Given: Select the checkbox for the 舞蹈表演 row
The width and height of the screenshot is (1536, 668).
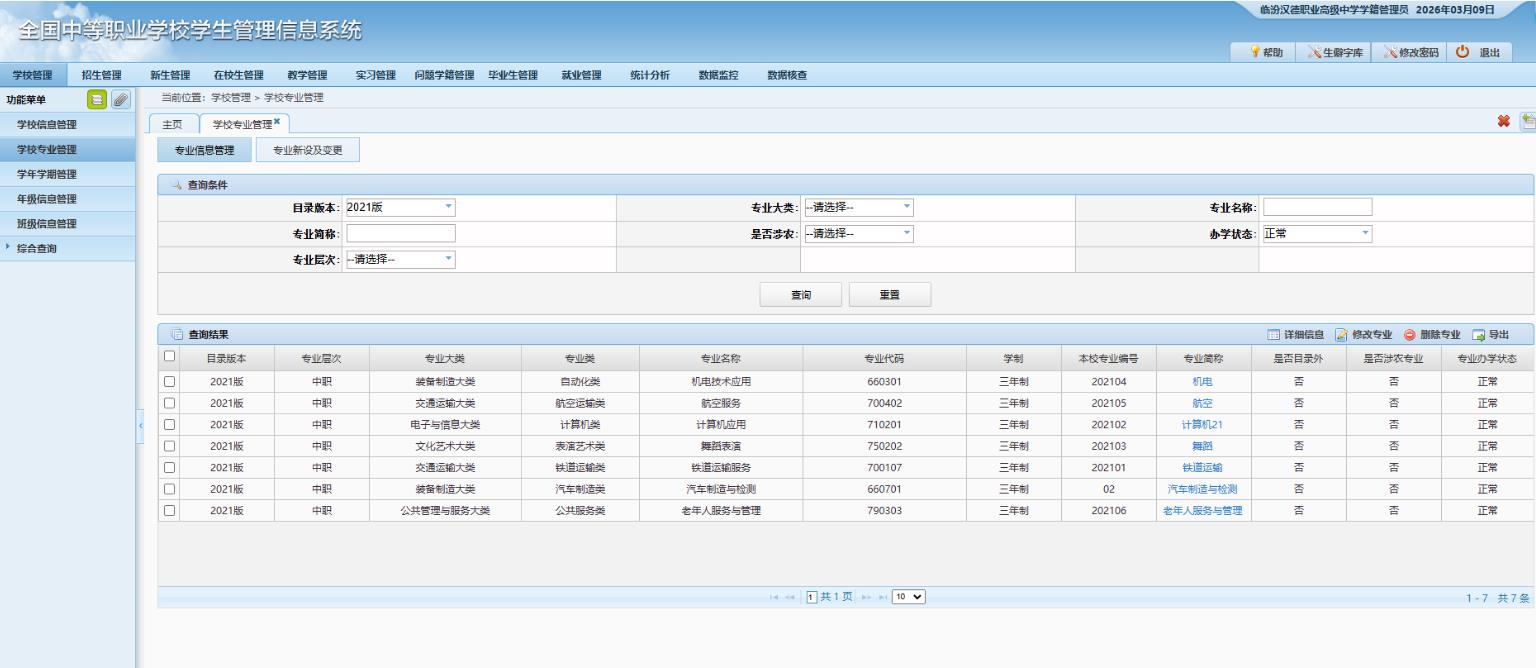Looking at the screenshot, I should [x=169, y=446].
